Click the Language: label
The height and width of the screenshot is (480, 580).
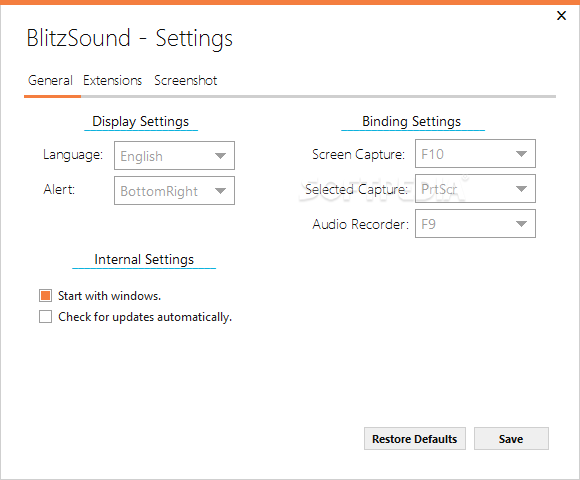(x=73, y=155)
